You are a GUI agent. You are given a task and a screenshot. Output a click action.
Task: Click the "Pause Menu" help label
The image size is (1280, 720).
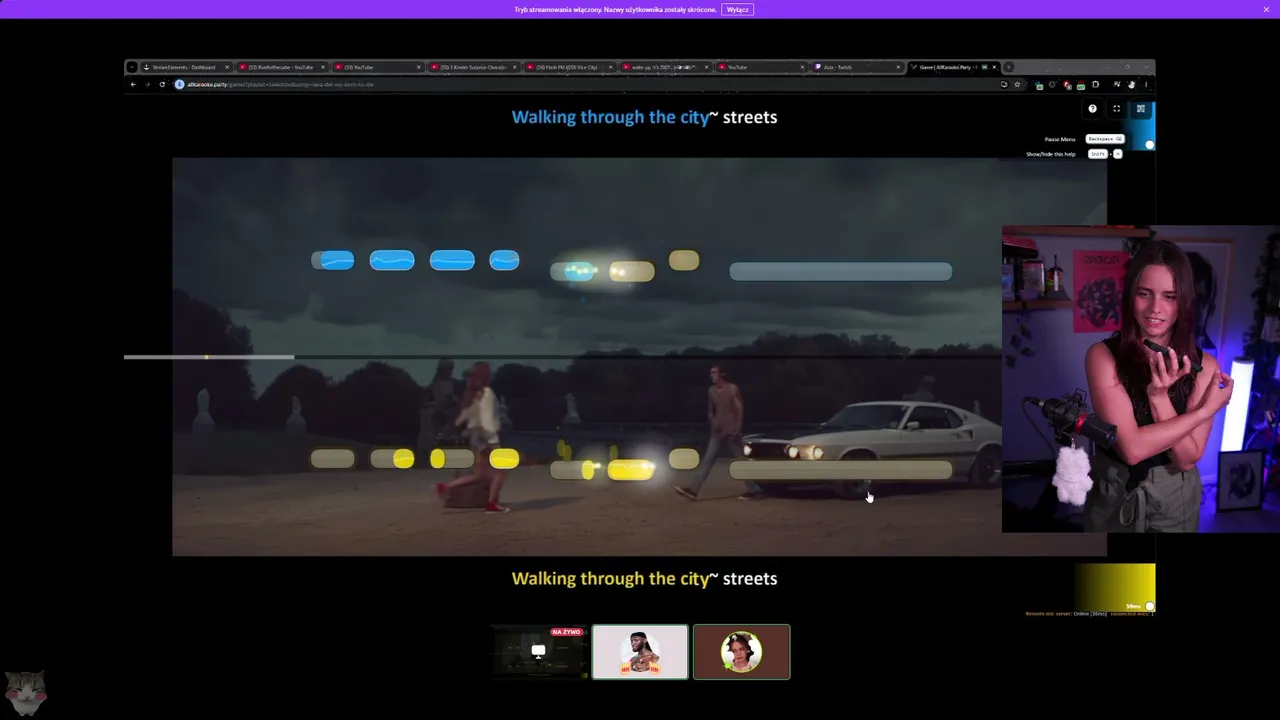click(1060, 139)
